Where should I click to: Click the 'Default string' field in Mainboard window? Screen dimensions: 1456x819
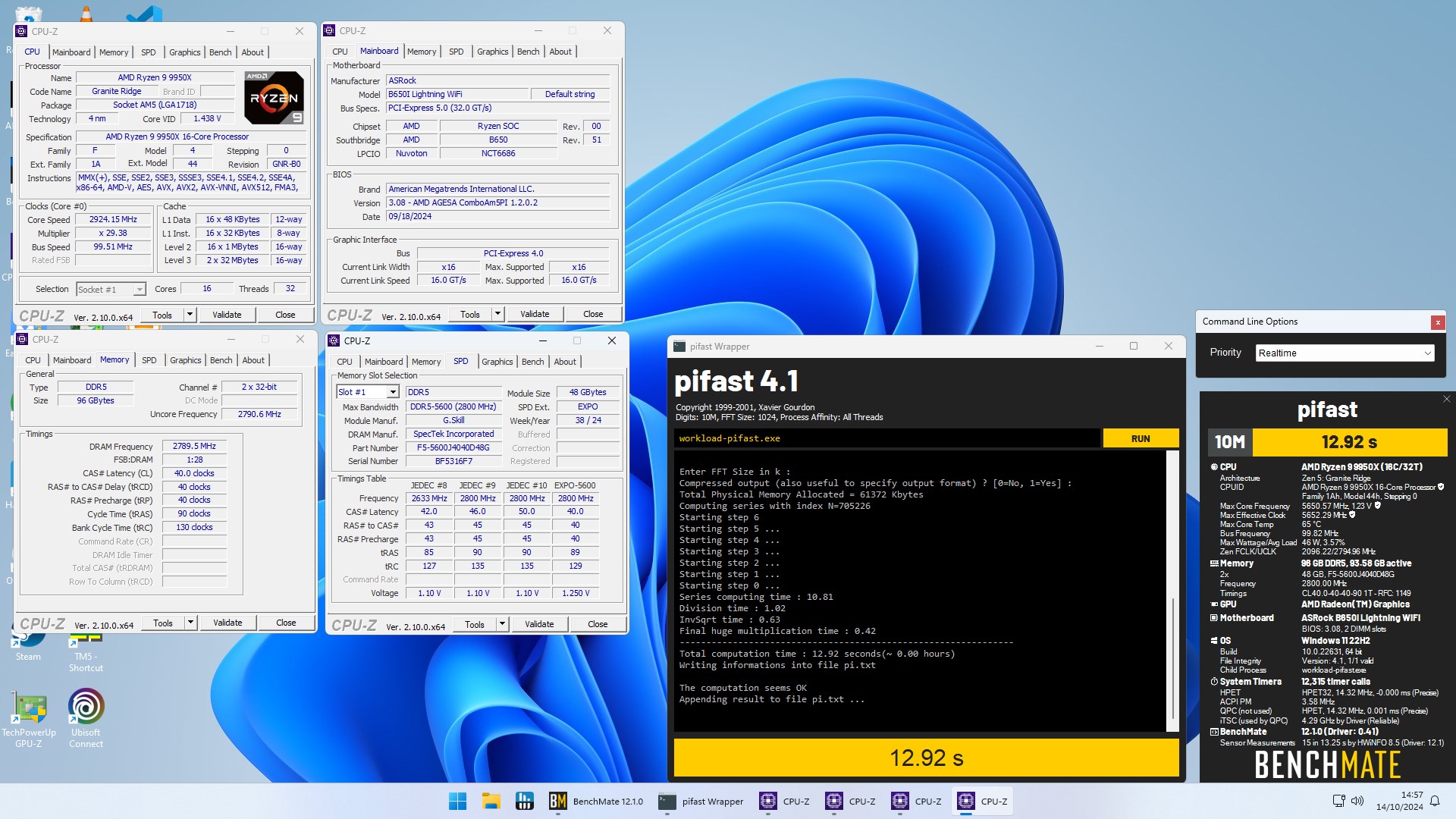(x=570, y=94)
